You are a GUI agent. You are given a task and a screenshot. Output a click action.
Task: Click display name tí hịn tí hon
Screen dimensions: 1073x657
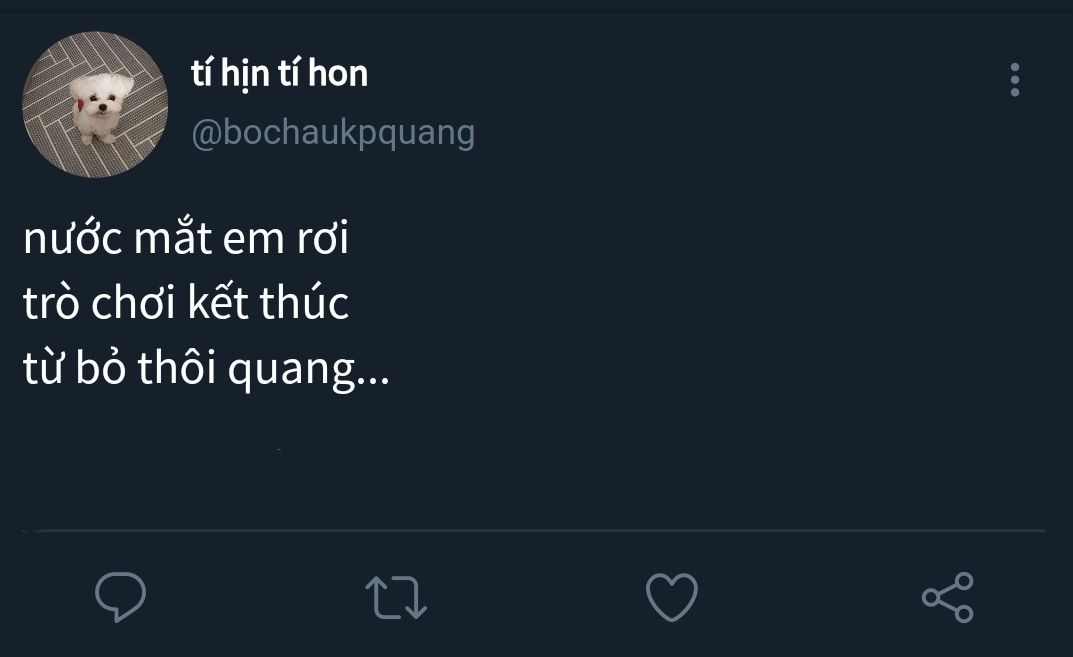click(x=279, y=73)
